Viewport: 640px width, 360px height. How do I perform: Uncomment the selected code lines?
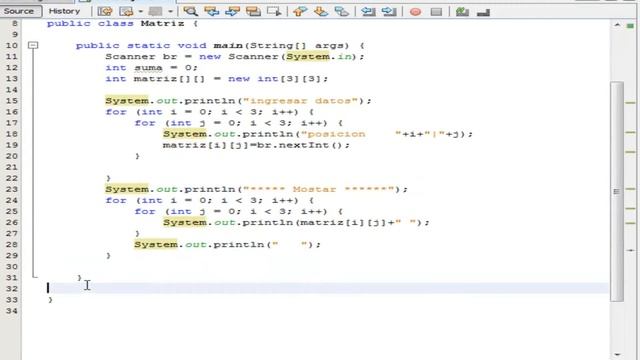[x=483, y=12]
